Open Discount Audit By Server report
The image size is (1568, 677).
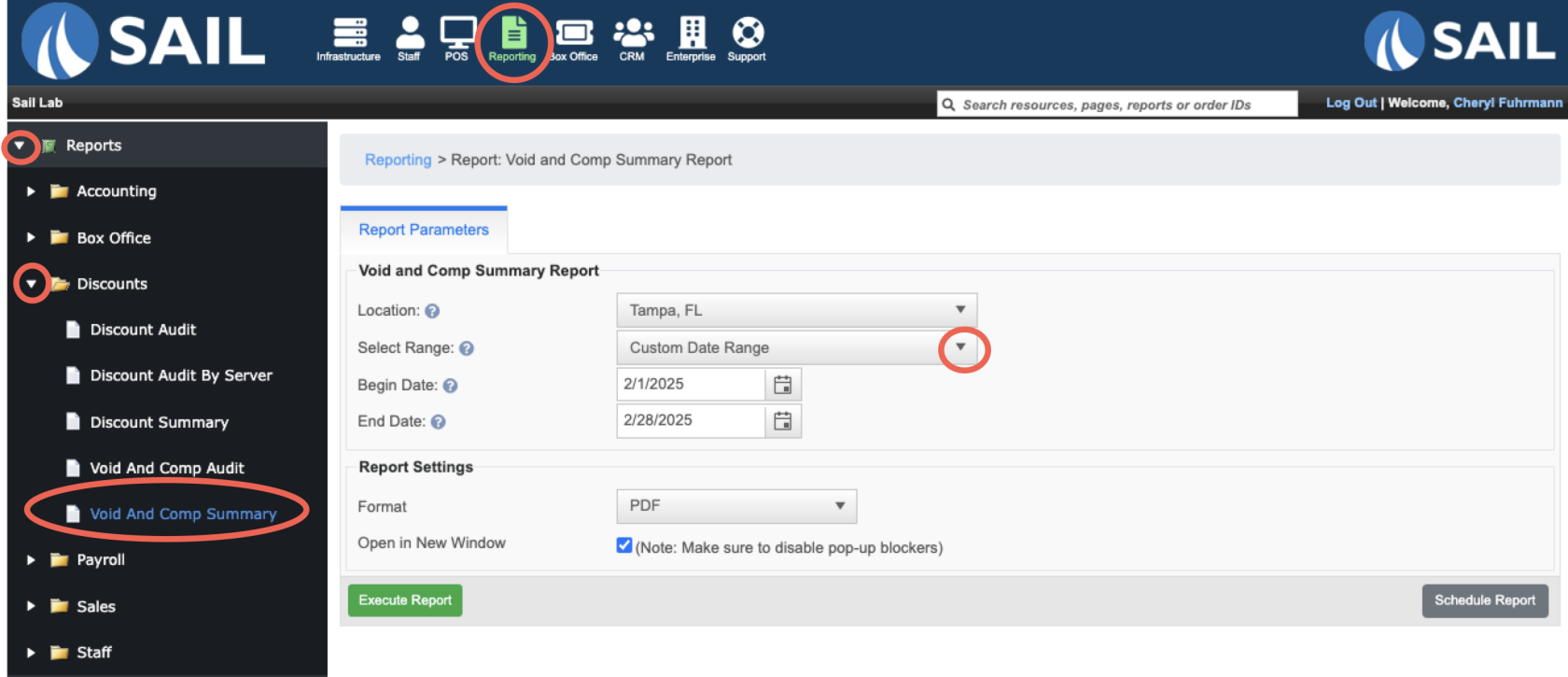(181, 375)
